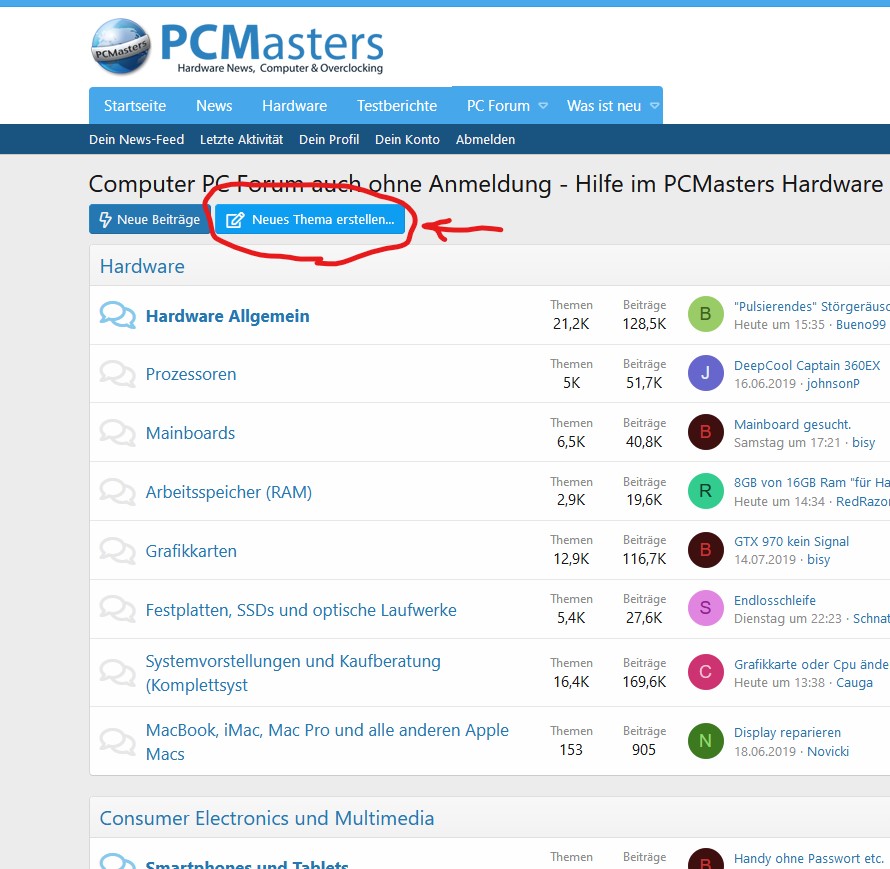Click the Prozessoren forum bubble icon

point(117,374)
